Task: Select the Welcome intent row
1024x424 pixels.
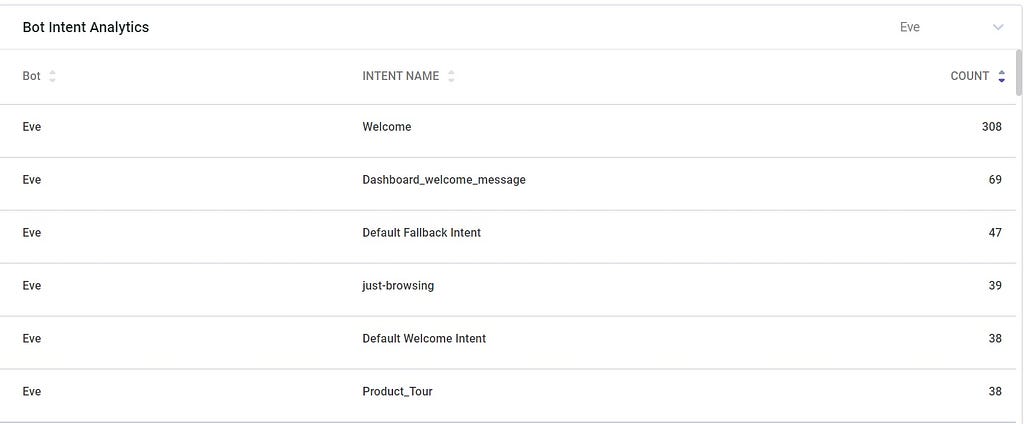Action: click(387, 127)
